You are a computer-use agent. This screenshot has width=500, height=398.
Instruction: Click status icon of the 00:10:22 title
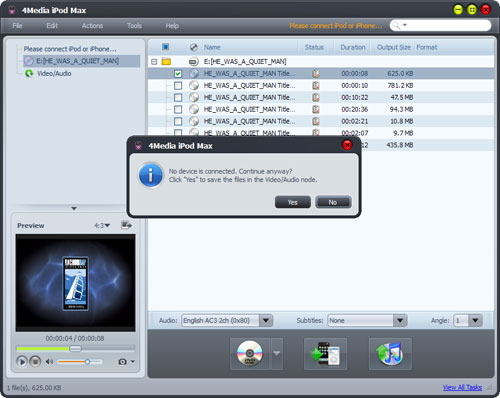(316, 97)
